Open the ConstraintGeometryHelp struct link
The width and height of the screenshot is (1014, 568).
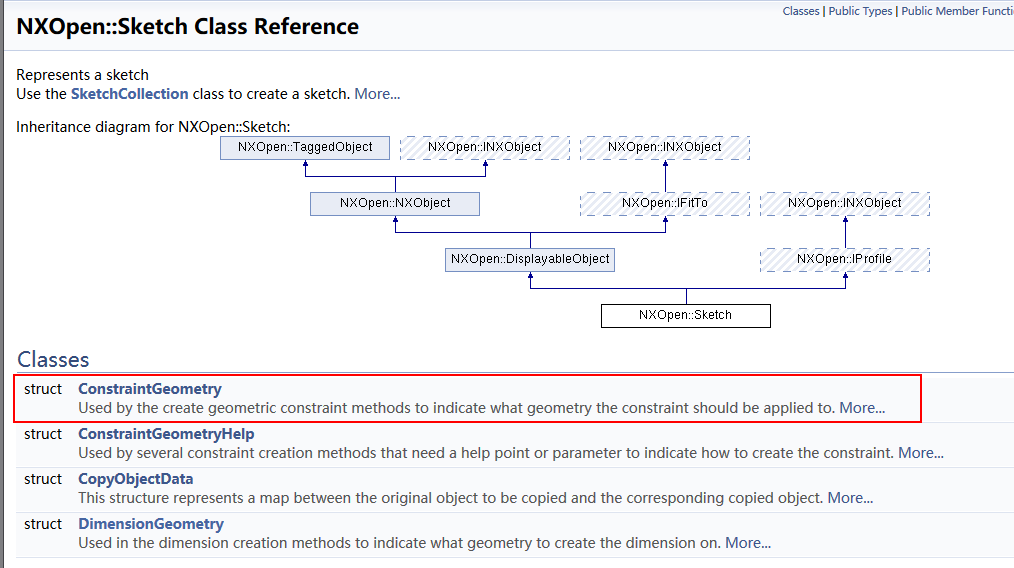(x=166, y=434)
